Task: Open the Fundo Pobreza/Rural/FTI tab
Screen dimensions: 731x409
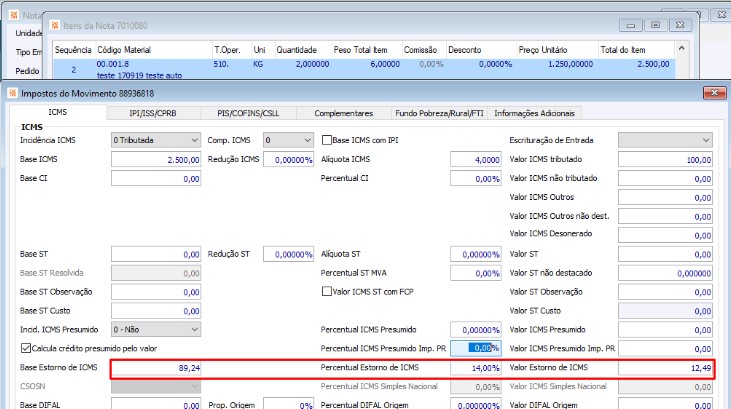Action: (439, 113)
